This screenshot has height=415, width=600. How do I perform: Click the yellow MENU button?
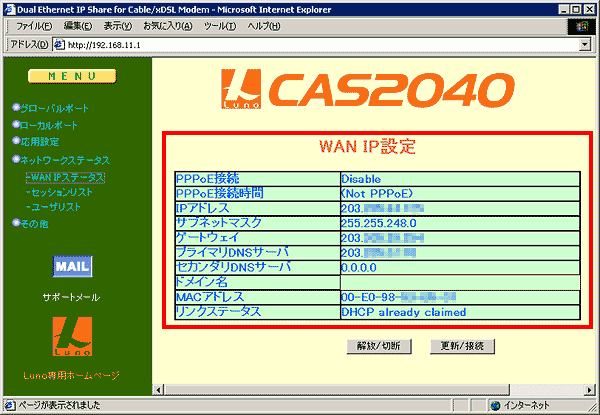pos(72,76)
